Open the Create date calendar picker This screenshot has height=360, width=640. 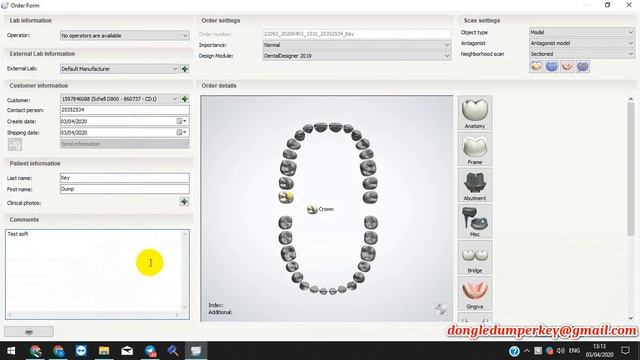click(x=182, y=121)
